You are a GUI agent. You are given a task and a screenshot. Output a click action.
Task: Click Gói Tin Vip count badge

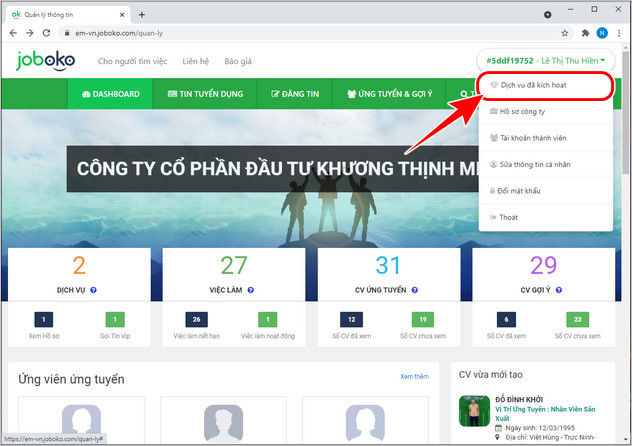[x=115, y=319]
